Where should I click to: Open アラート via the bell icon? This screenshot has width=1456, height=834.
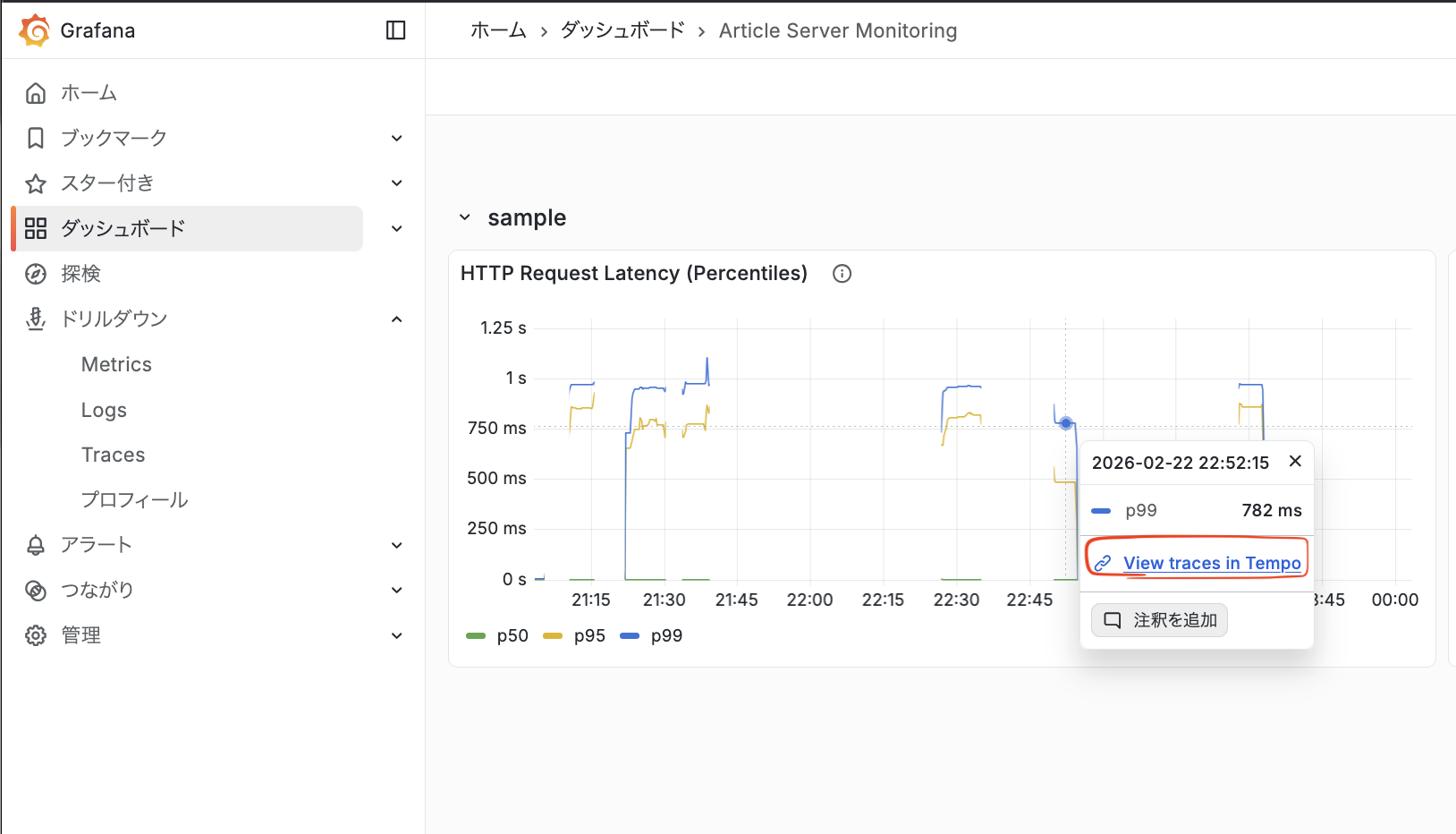36,544
